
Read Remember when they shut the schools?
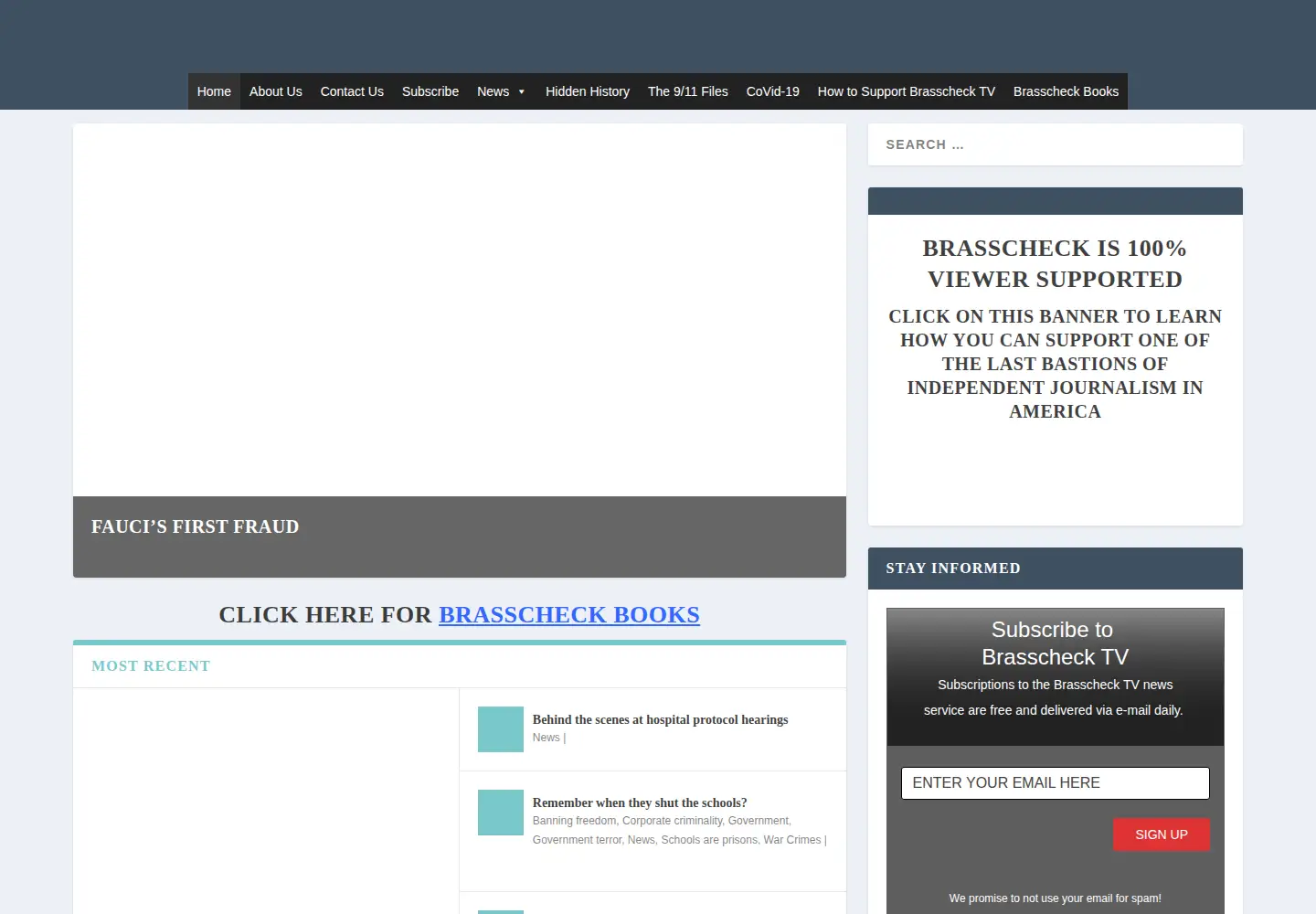640,803
